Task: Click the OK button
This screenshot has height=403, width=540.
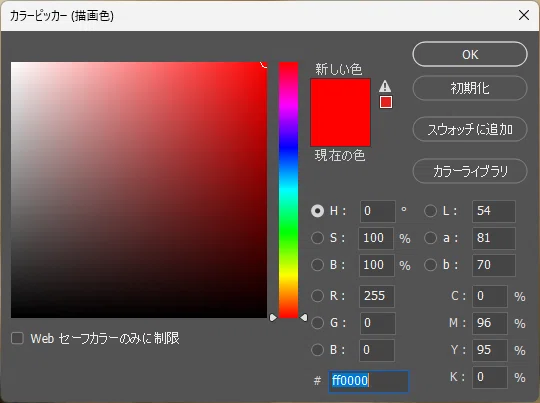Action: (470, 54)
